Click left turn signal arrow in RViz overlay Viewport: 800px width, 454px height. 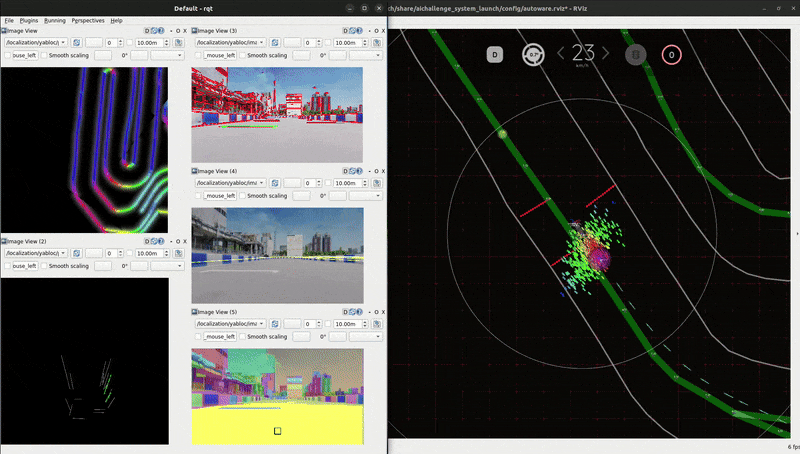pos(561,53)
